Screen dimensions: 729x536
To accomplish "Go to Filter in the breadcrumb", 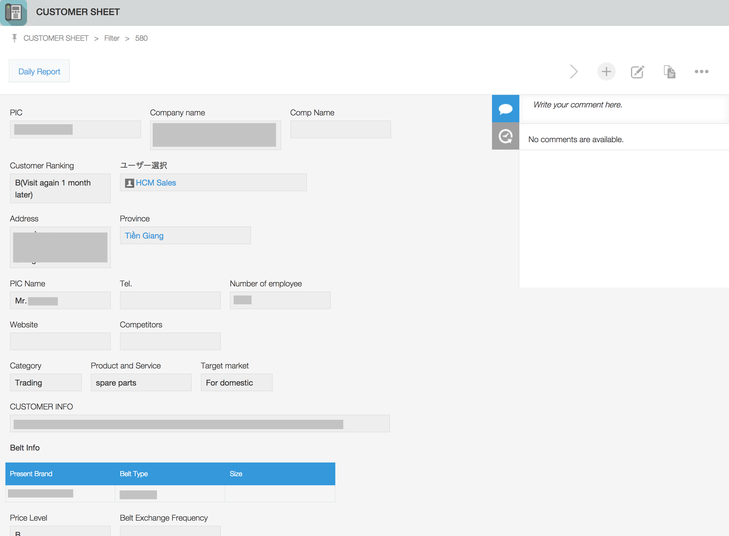I will tap(112, 38).
